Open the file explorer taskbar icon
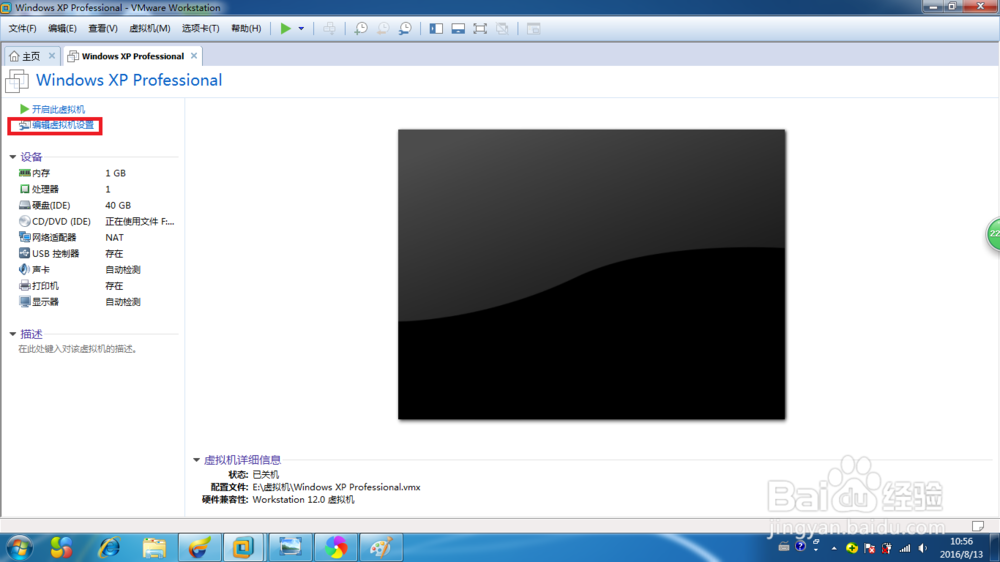The height and width of the screenshot is (562, 1000). (x=154, y=547)
